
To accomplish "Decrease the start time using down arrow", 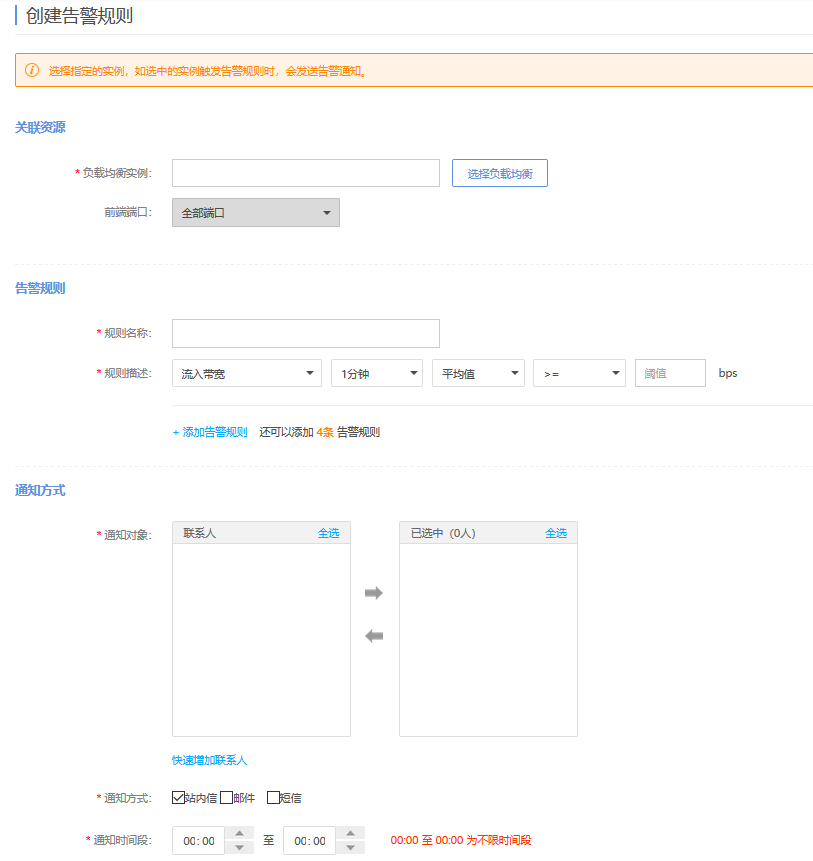I will [239, 848].
